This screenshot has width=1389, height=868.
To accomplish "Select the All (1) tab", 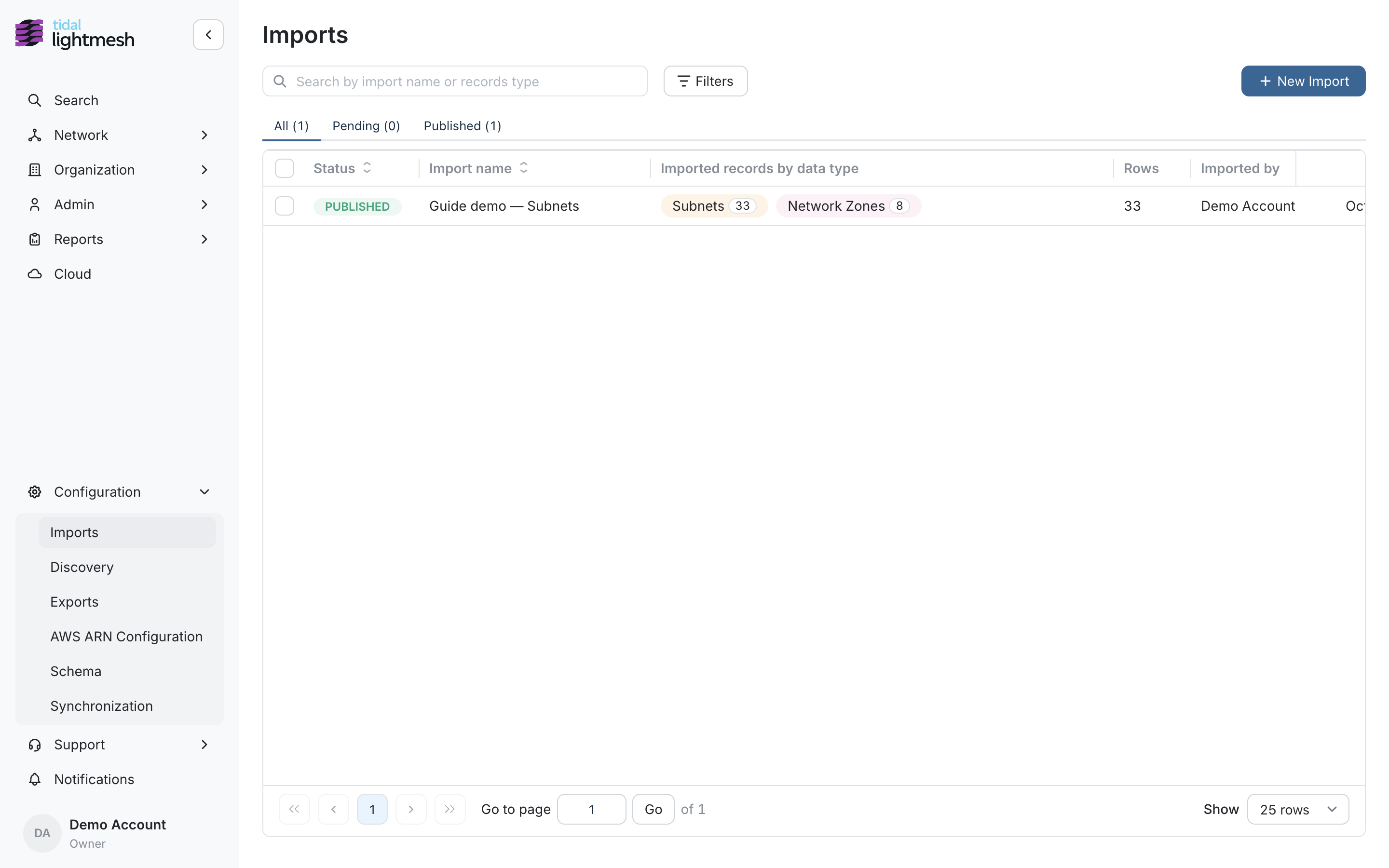I will (x=292, y=126).
